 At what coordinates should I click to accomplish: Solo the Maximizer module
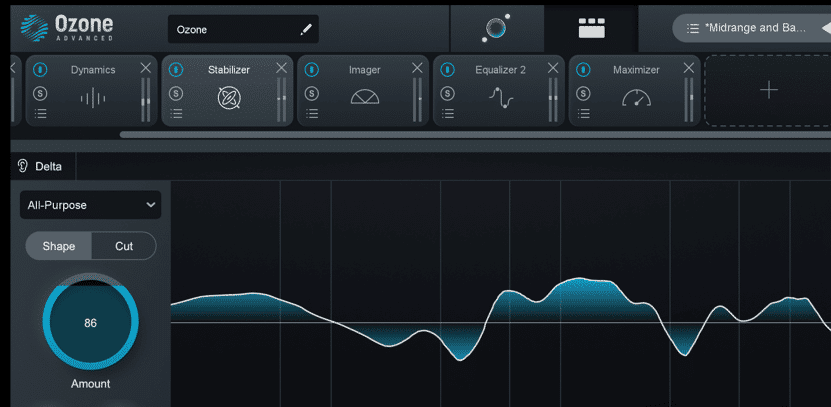(x=583, y=94)
